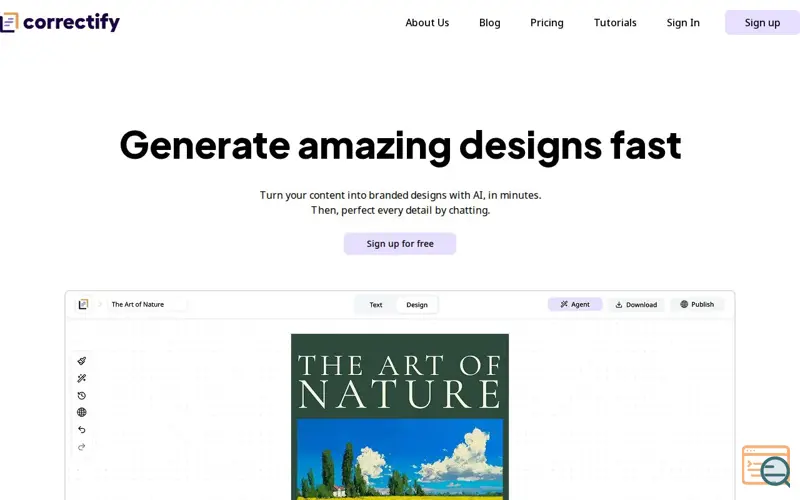
Task: Click the small document logo in editor bar
Action: (x=83, y=304)
